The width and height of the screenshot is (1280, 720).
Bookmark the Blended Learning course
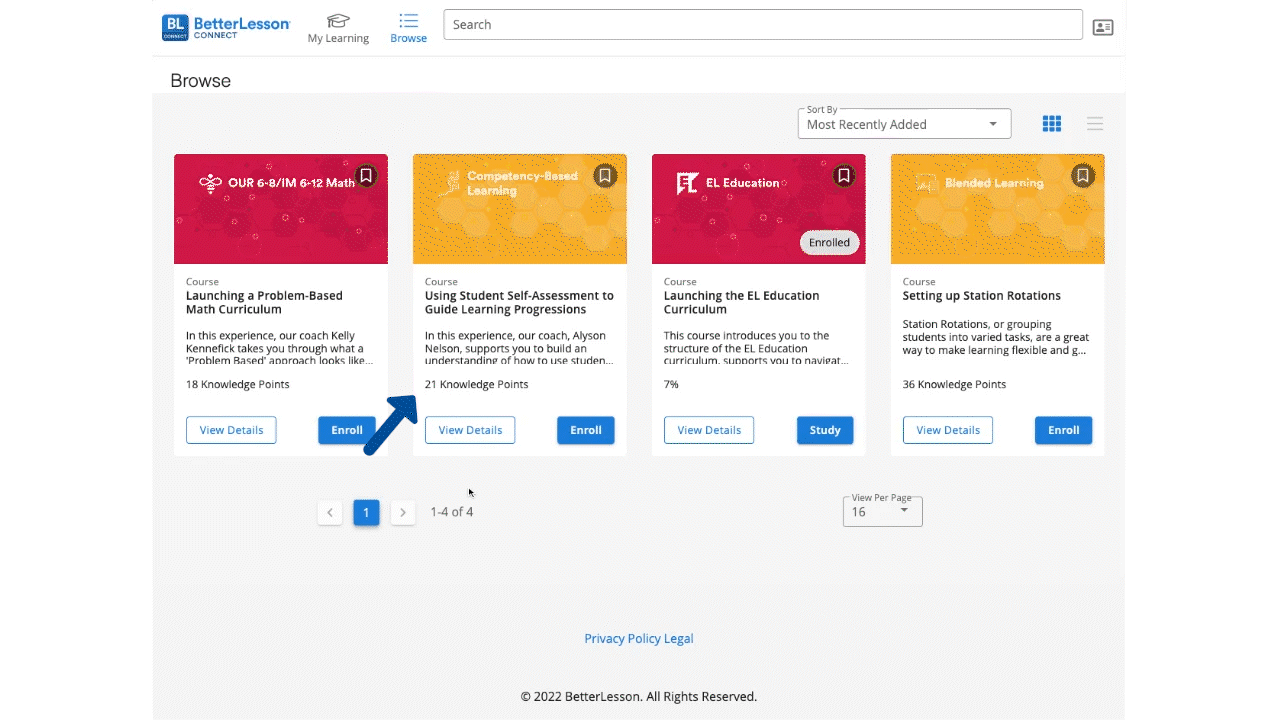[x=1082, y=176]
